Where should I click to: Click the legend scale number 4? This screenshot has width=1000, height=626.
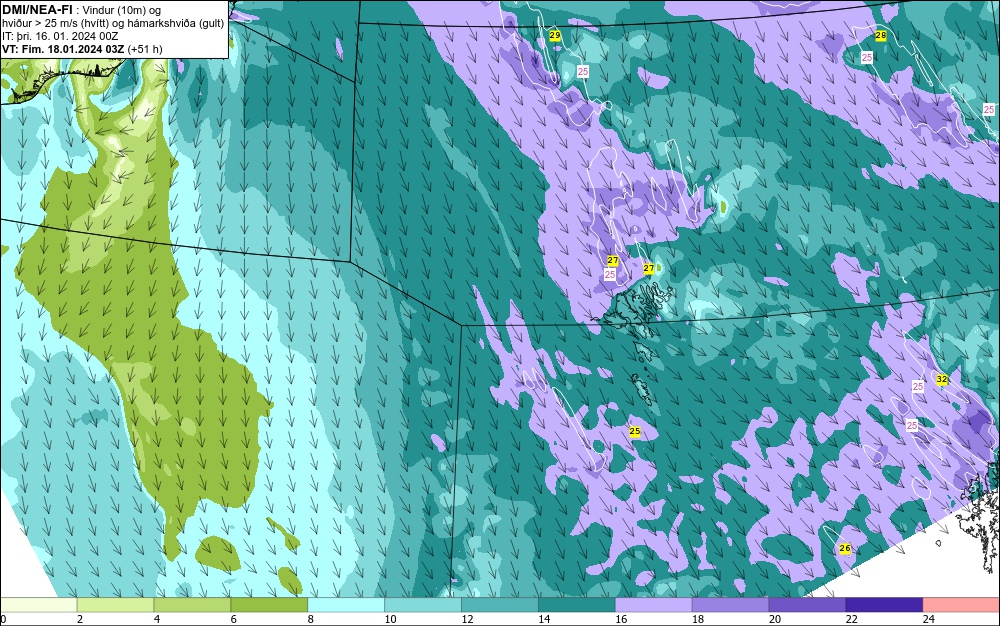[x=157, y=619]
